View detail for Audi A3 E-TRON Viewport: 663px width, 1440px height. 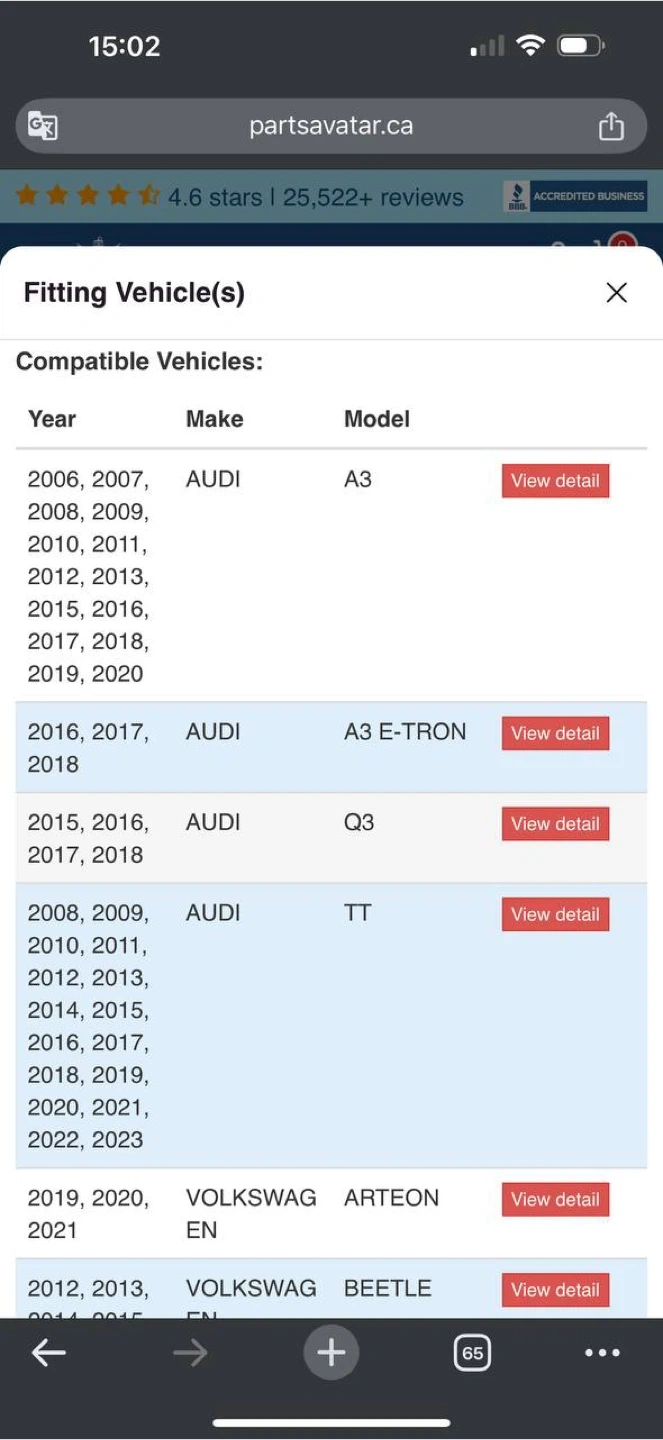click(555, 733)
